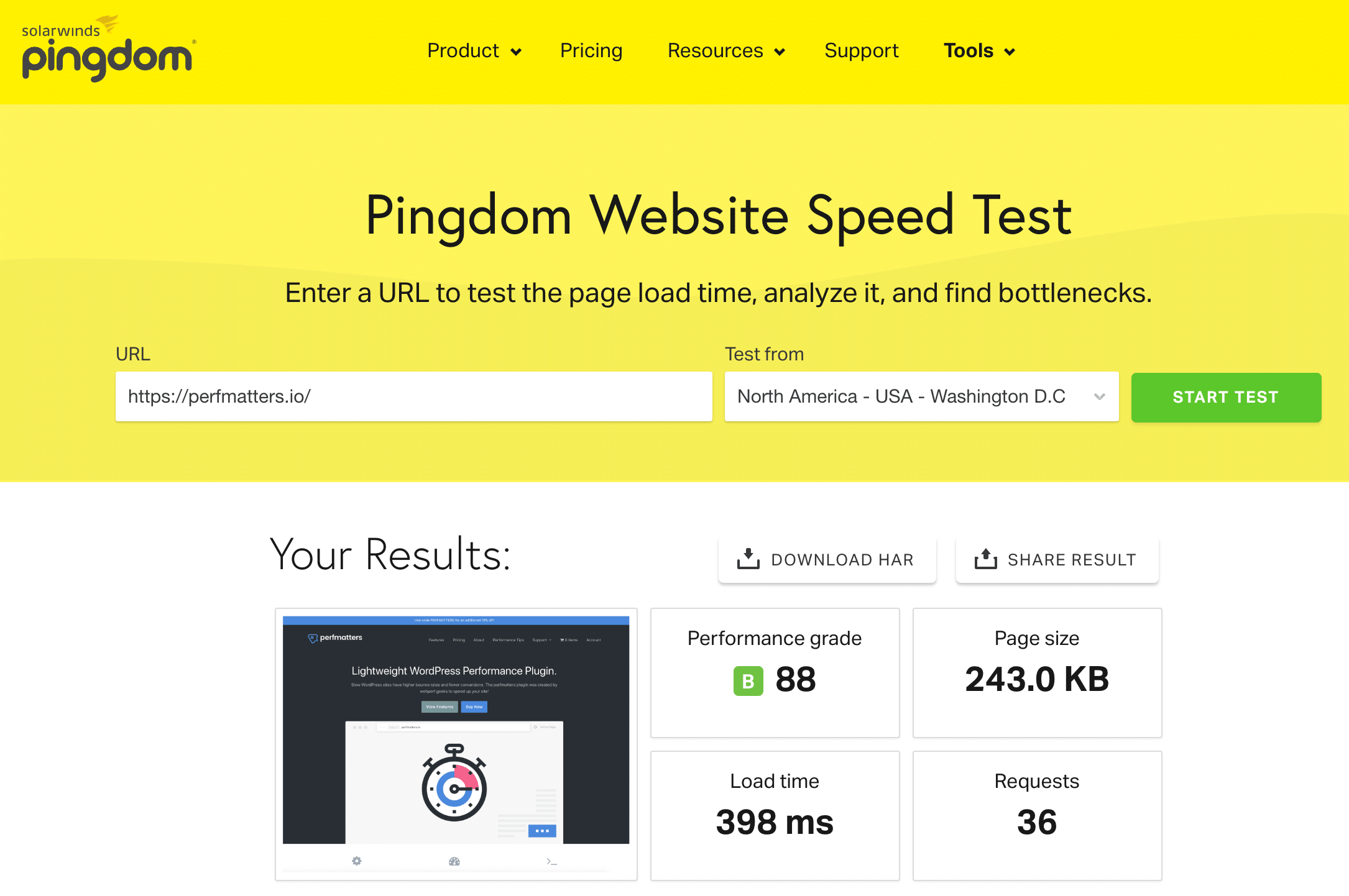Image resolution: width=1349 pixels, height=896 pixels.
Task: Click the download icon on DOWNLOAD HAR button
Action: coord(747,559)
